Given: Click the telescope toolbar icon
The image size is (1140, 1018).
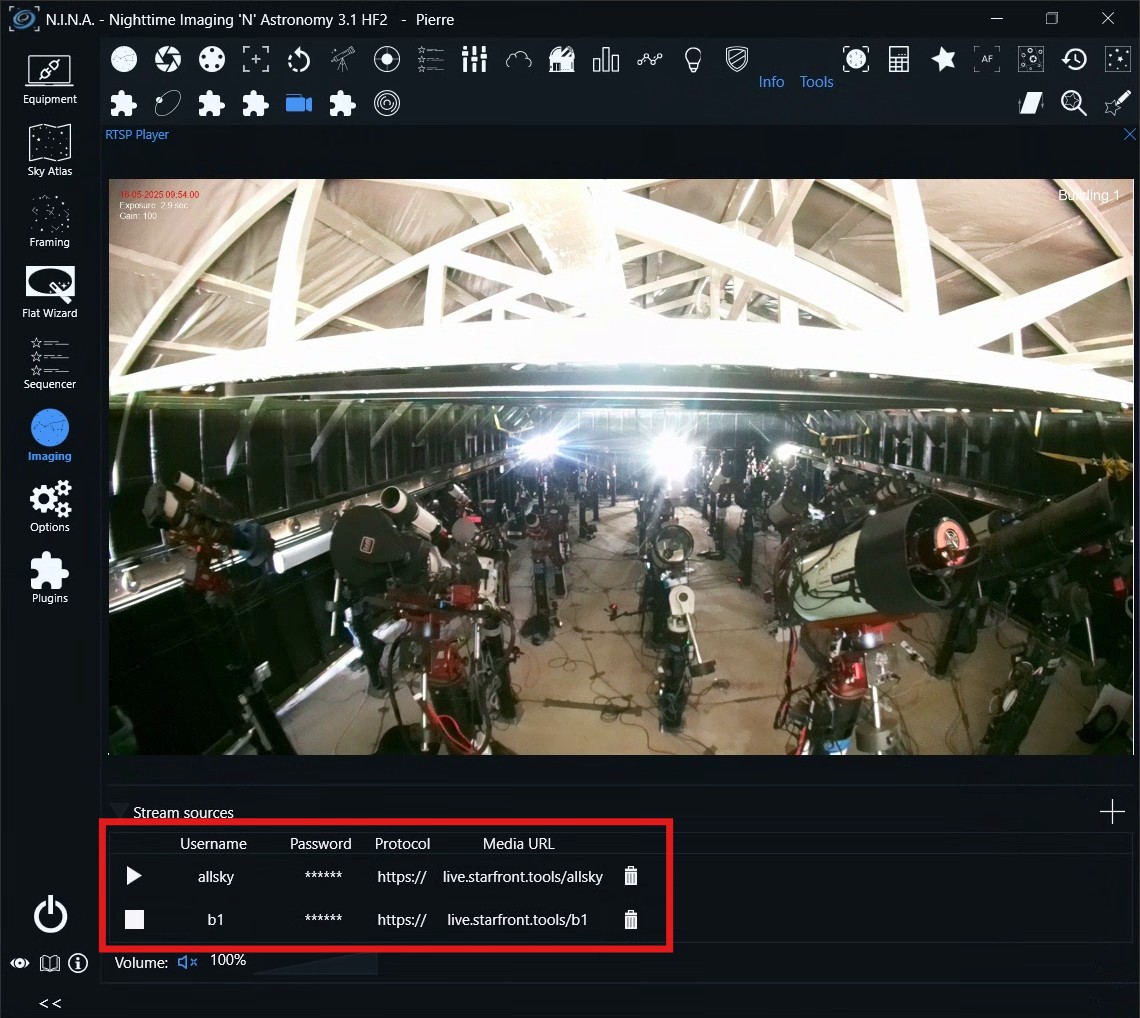Looking at the screenshot, I should click(x=343, y=60).
